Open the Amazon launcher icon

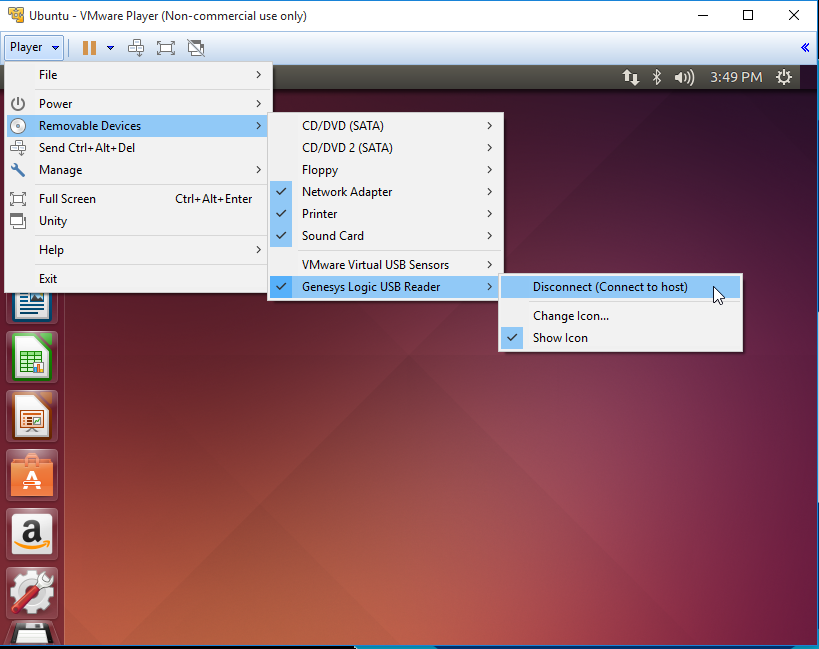[33, 533]
